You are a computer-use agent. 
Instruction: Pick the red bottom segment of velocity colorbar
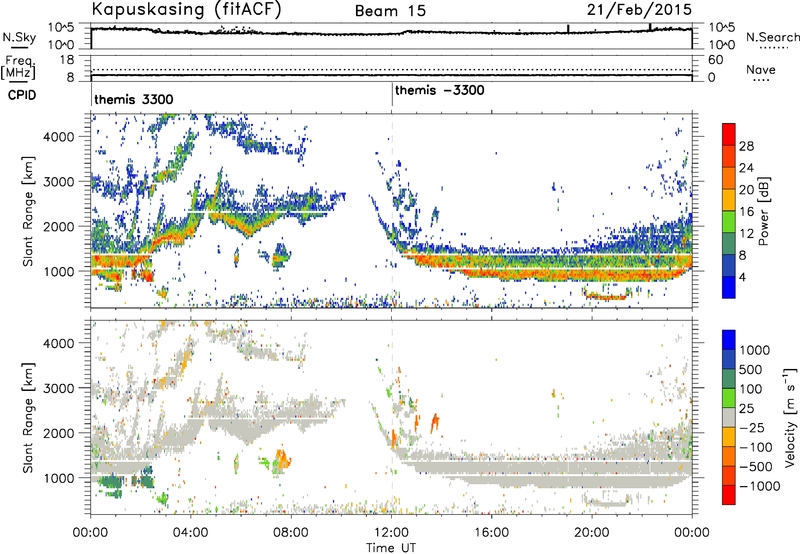[729, 495]
